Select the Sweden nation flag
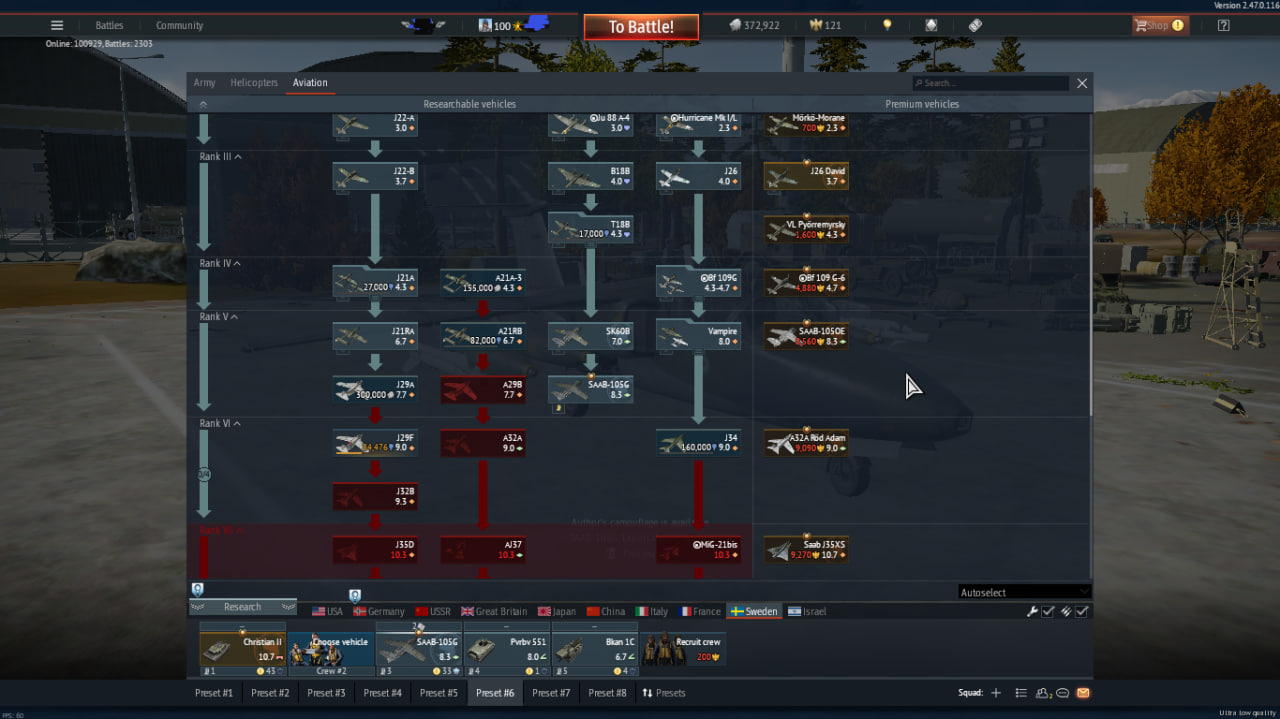 [753, 611]
